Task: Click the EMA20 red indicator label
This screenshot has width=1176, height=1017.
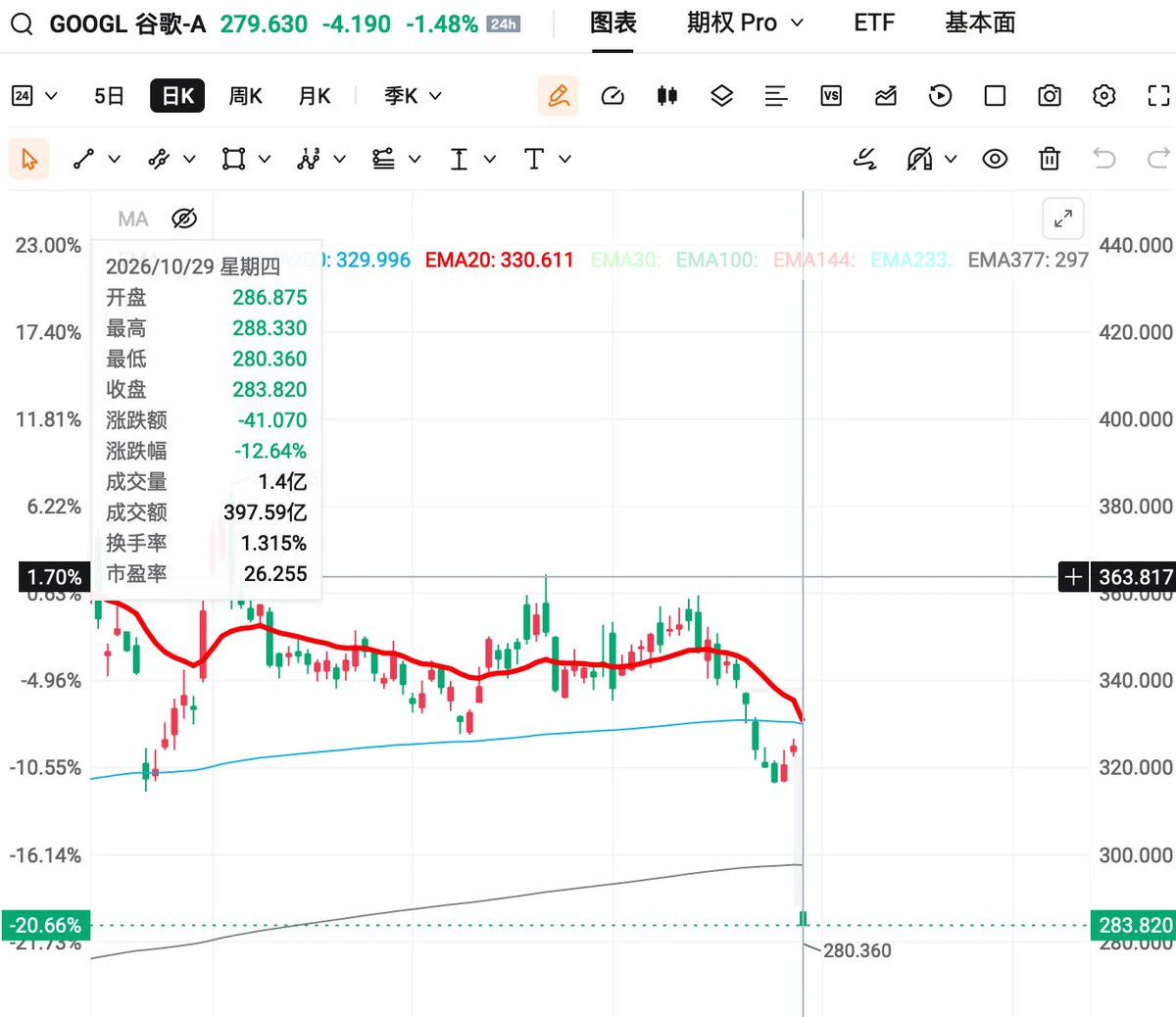Action: point(499,260)
